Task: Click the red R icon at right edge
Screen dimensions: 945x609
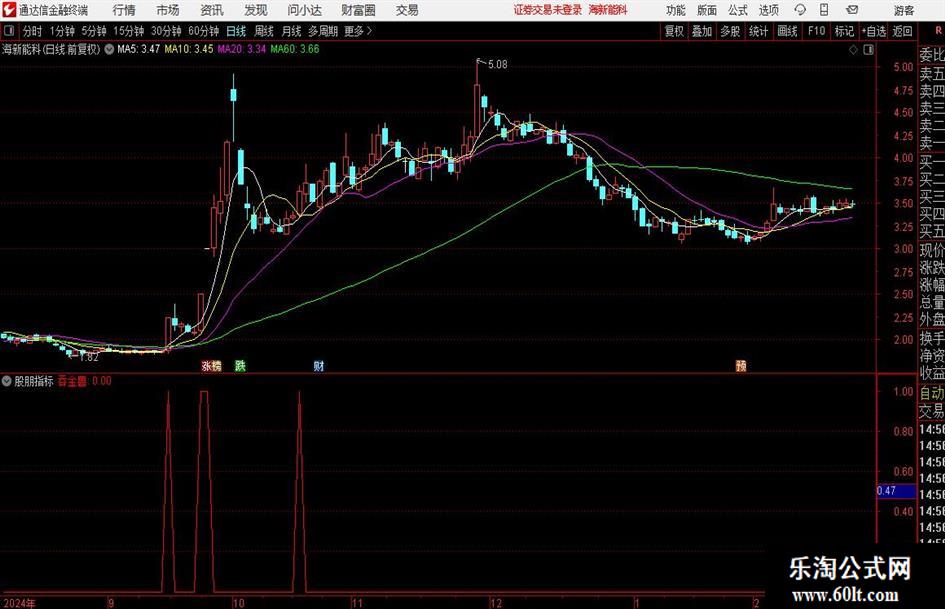Action: pyautogui.click(x=938, y=30)
